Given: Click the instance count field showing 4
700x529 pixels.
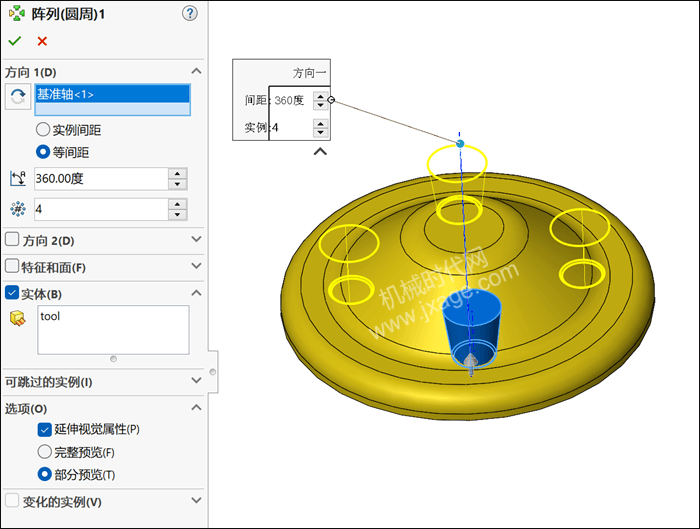Looking at the screenshot, I should [x=101, y=209].
